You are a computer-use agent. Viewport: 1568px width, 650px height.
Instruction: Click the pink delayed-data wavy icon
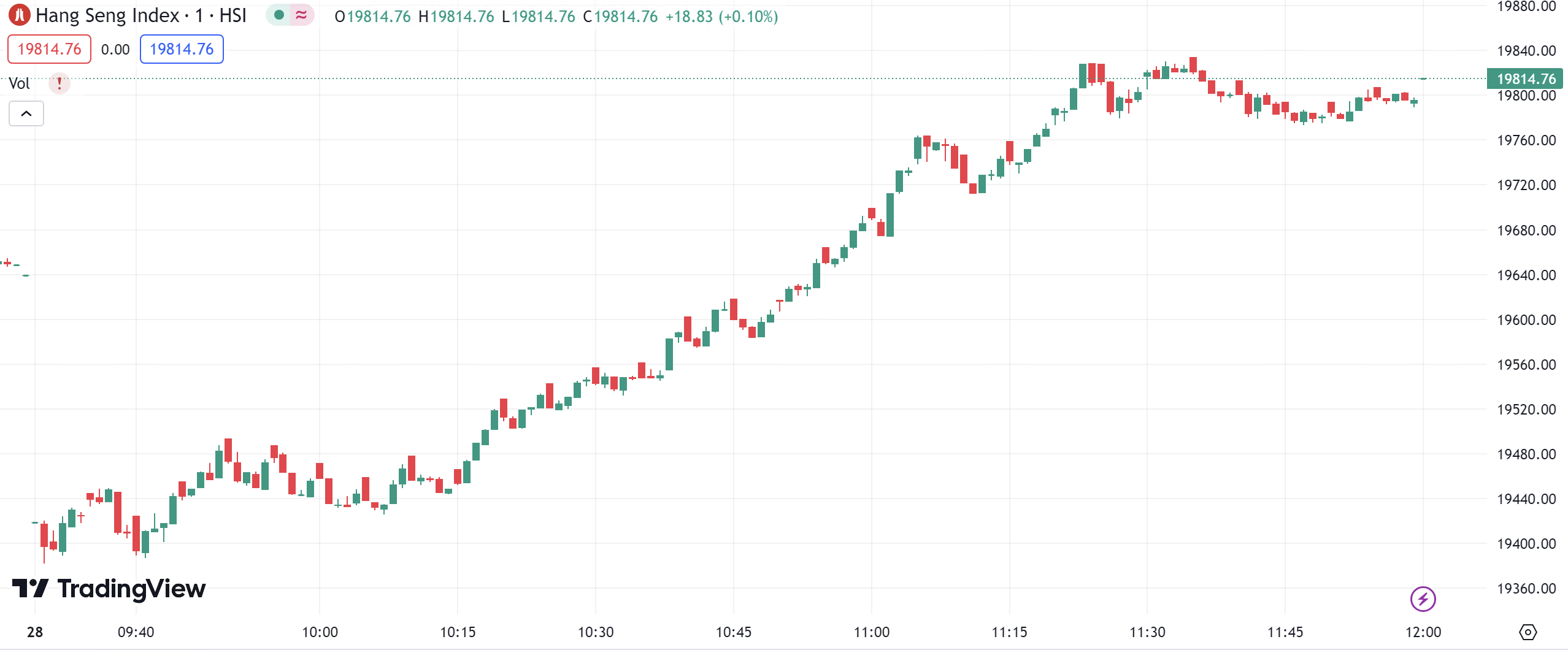pyautogui.click(x=301, y=15)
